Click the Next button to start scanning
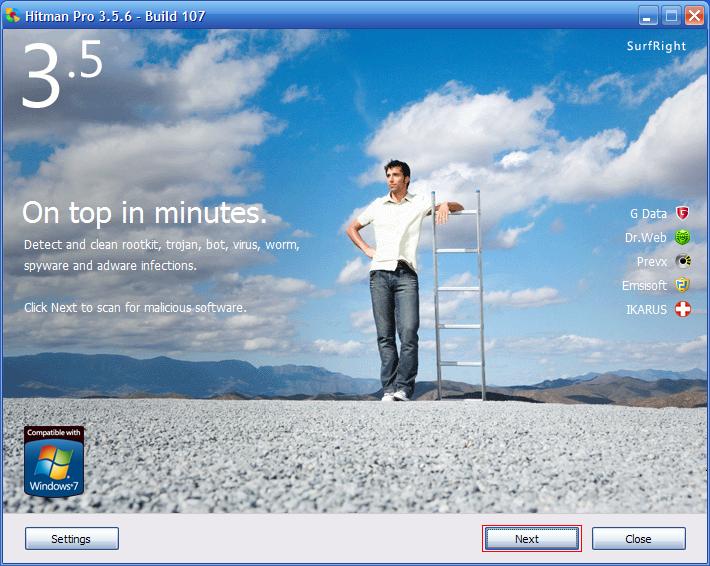Viewport: 710px width, 566px height. click(x=532, y=538)
